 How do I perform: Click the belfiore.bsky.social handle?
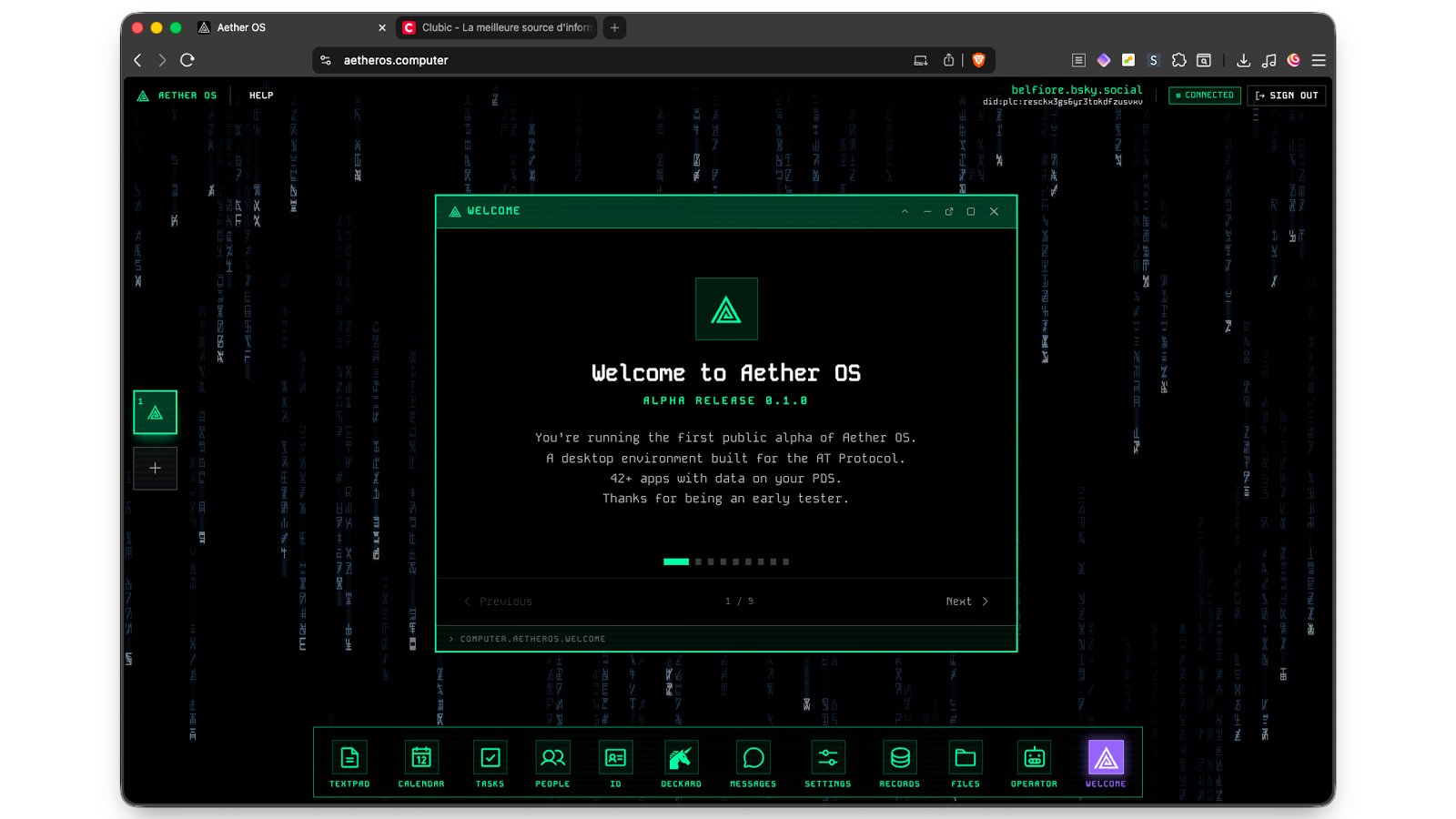click(1077, 89)
